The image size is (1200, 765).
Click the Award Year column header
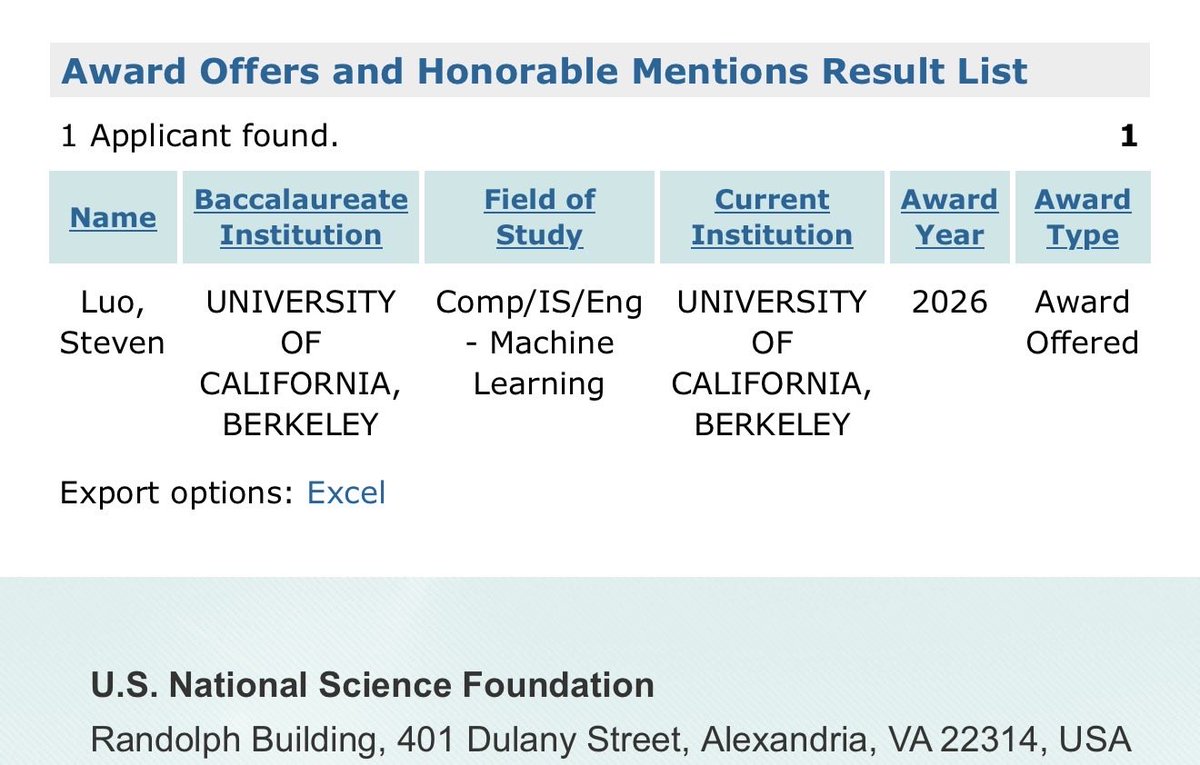[949, 217]
